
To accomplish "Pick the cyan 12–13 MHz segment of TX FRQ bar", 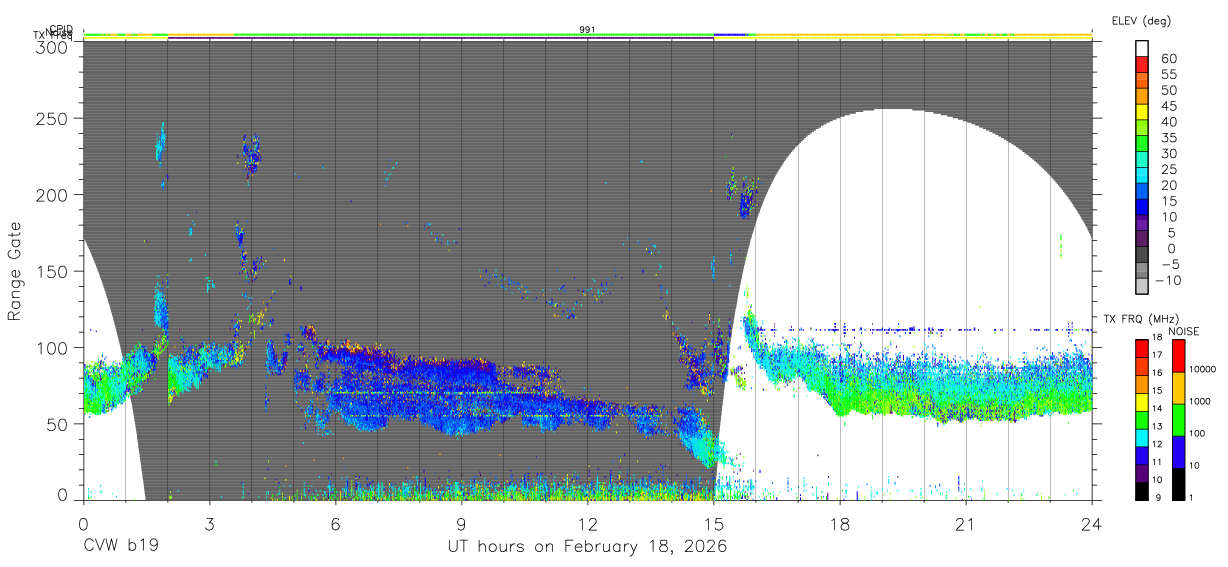I will (x=1140, y=436).
